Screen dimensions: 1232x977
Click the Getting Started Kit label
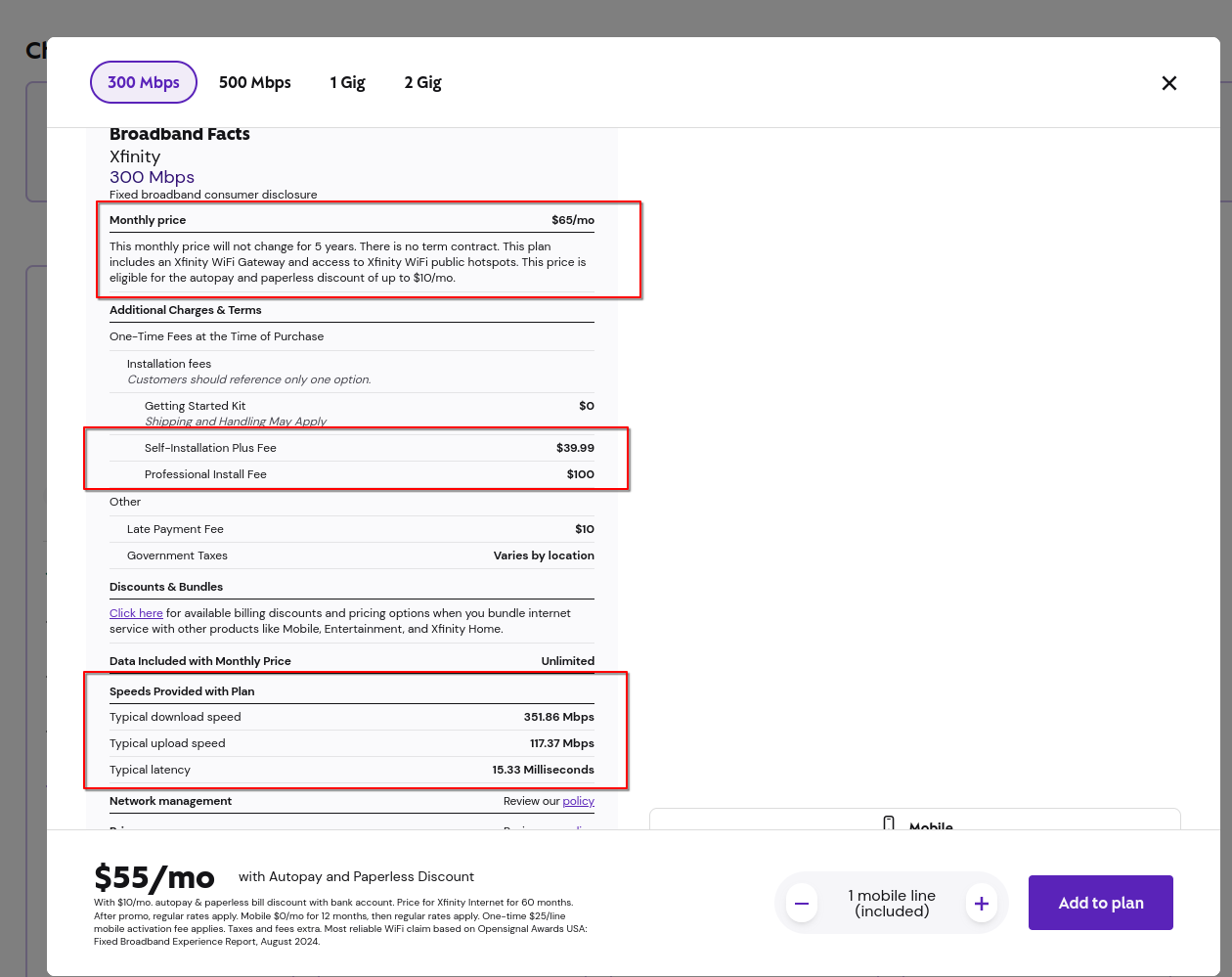pos(196,406)
